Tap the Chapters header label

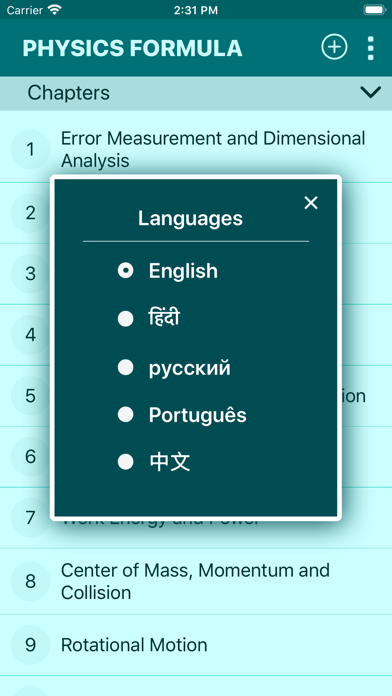[68, 93]
